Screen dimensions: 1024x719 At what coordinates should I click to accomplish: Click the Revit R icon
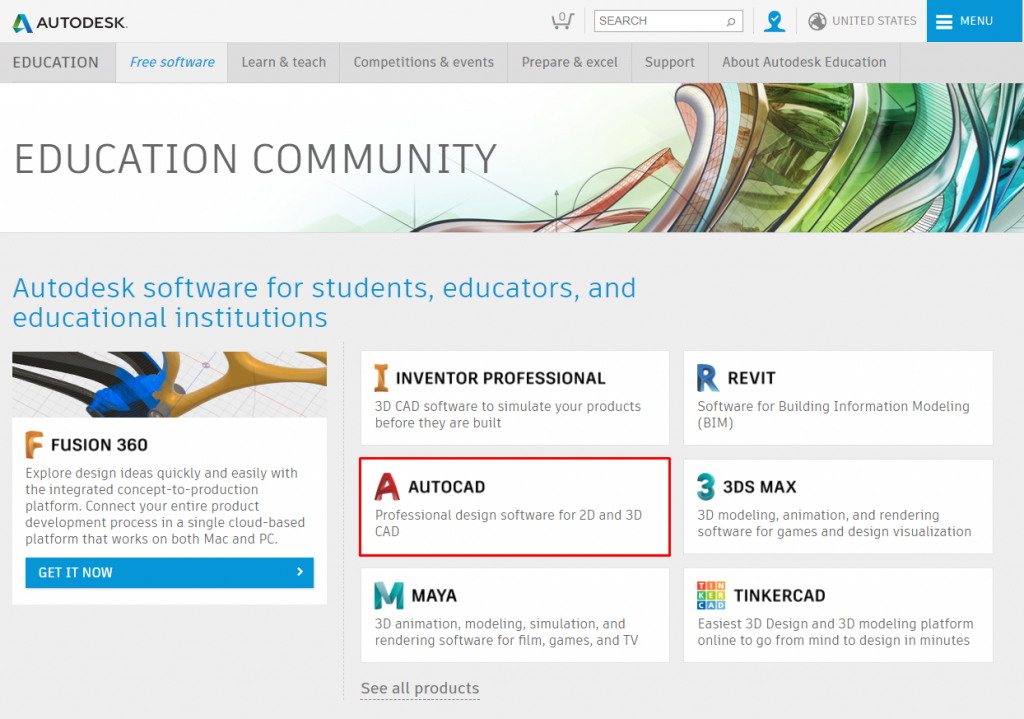click(x=707, y=377)
